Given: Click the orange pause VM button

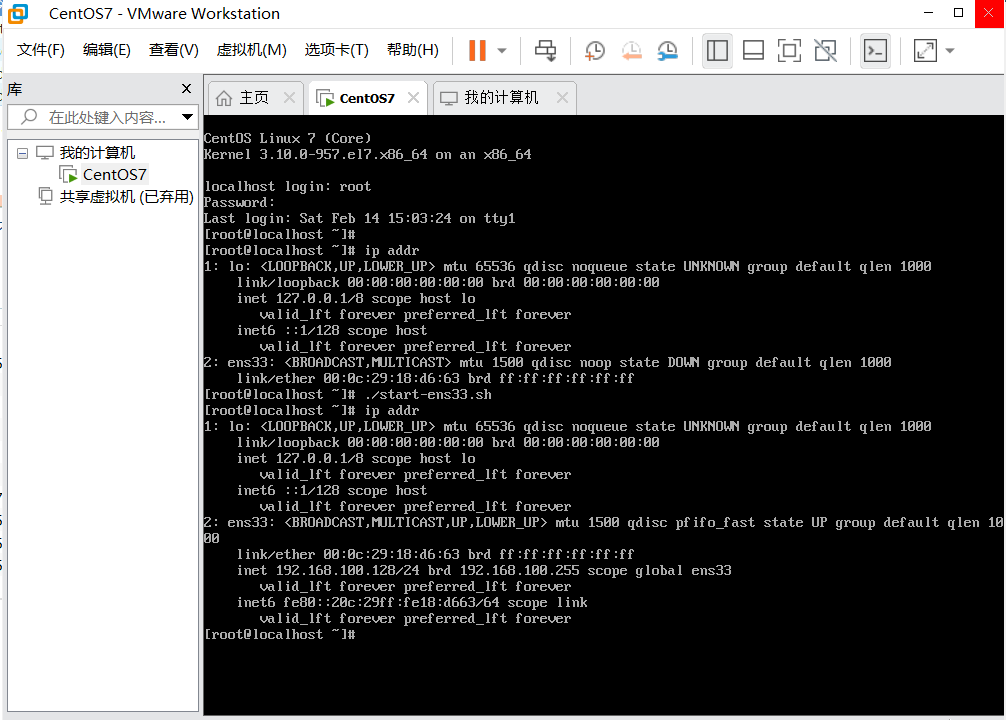Looking at the screenshot, I should [x=477, y=50].
